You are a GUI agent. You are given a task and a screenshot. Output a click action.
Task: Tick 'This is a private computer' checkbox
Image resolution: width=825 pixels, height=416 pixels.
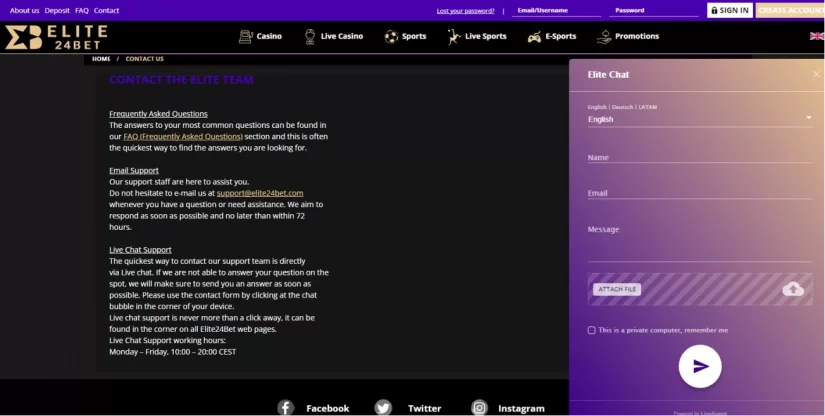pos(591,330)
